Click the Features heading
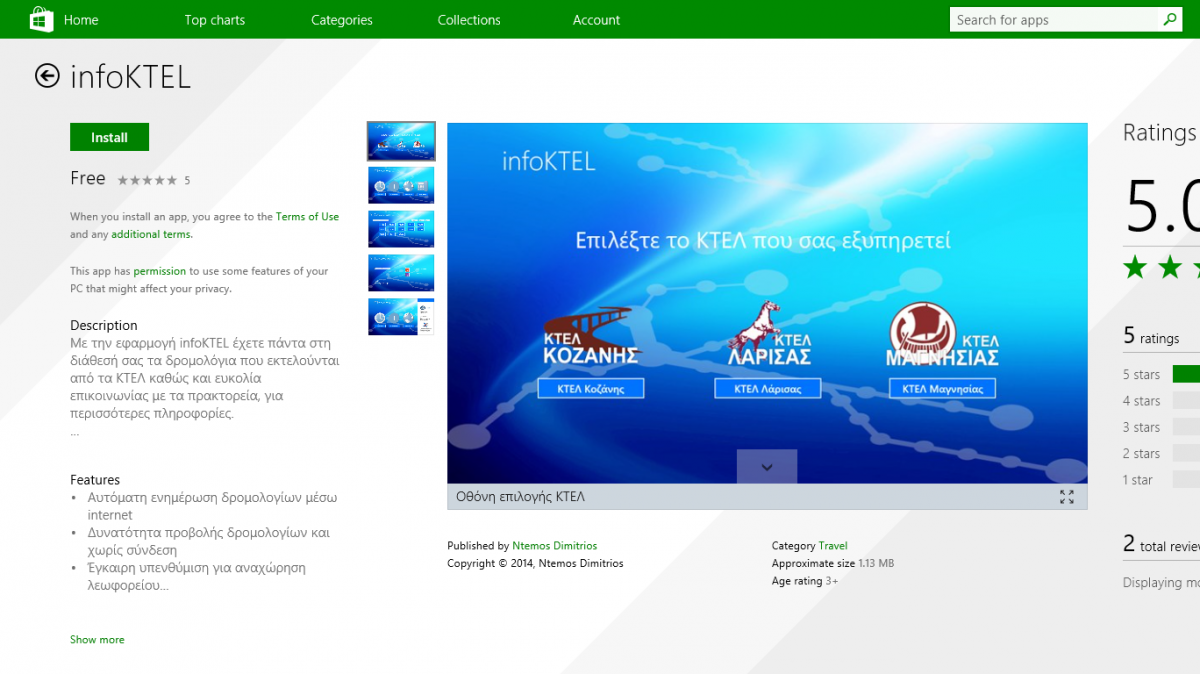This screenshot has width=1200, height=674. pyautogui.click(x=95, y=480)
